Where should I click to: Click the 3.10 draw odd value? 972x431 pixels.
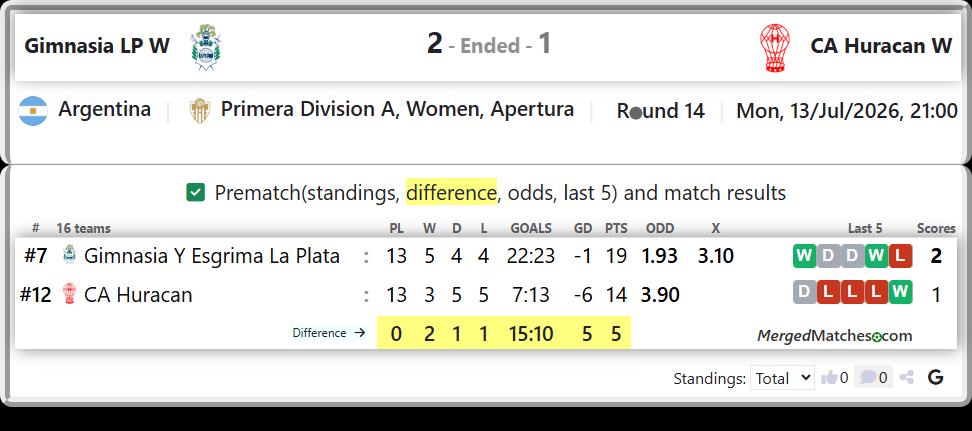(715, 255)
